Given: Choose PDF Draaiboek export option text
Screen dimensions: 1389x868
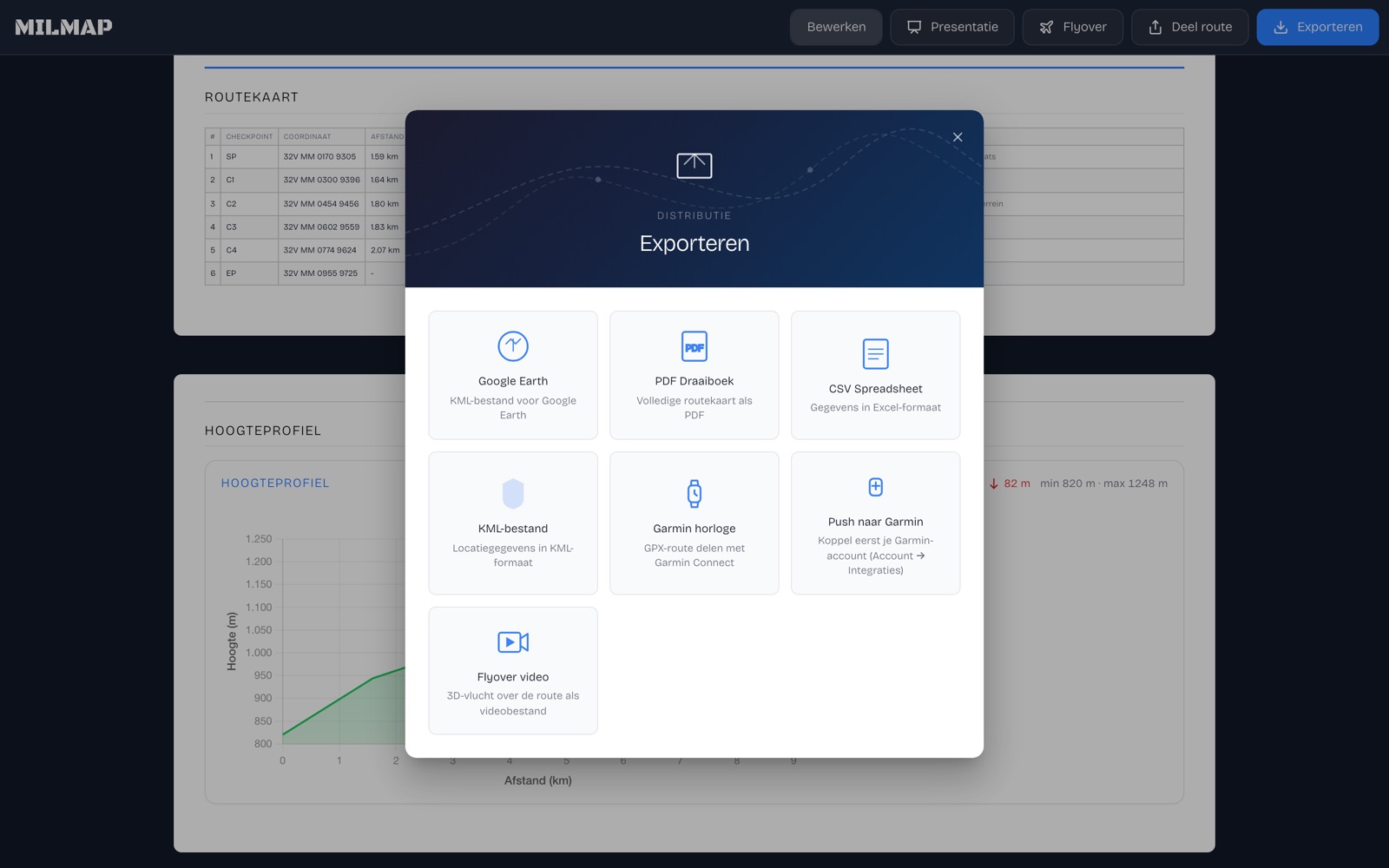Looking at the screenshot, I should (694, 381).
